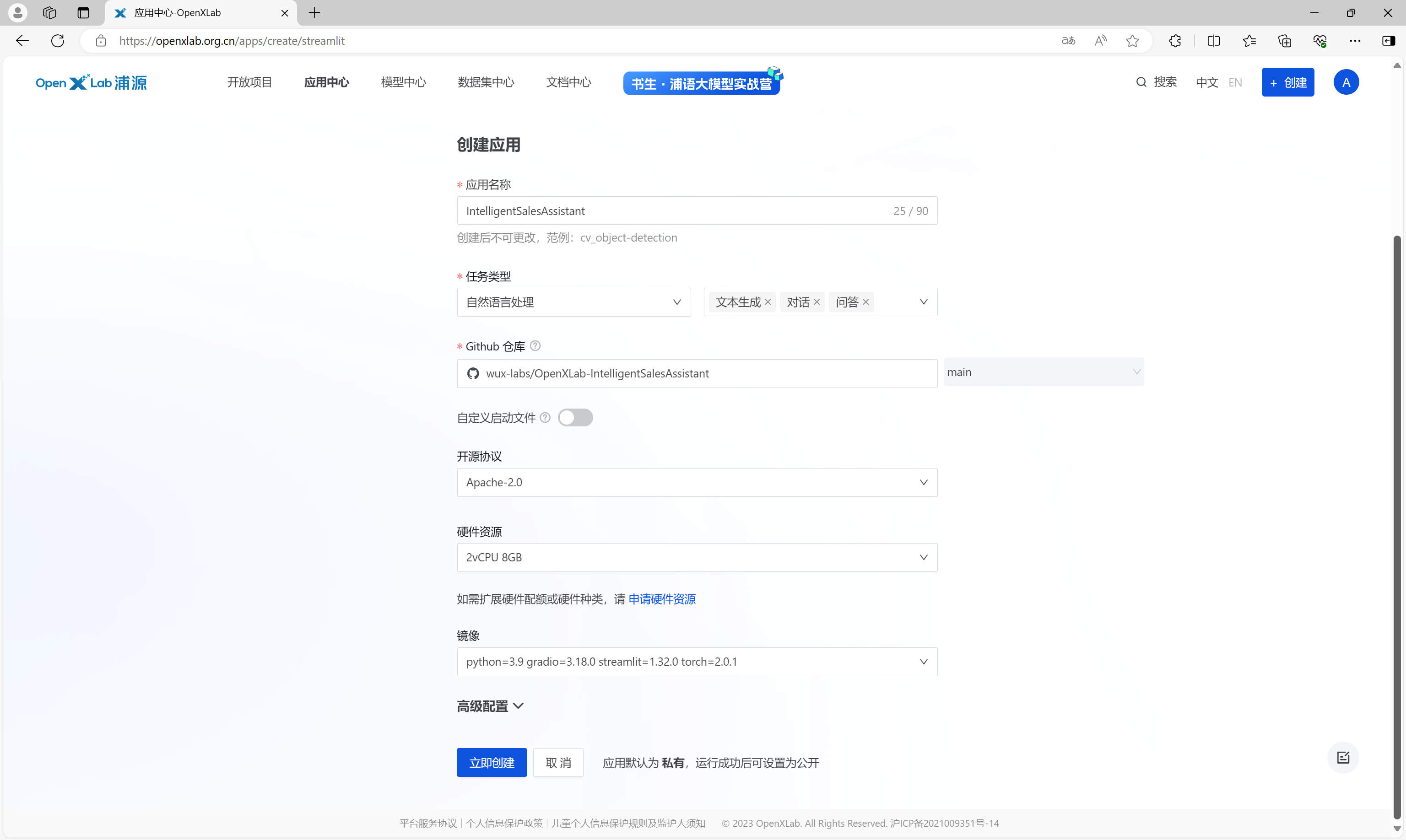Open the 自然语言处理 task category dropdown
This screenshot has height=840, width=1406.
(x=573, y=302)
